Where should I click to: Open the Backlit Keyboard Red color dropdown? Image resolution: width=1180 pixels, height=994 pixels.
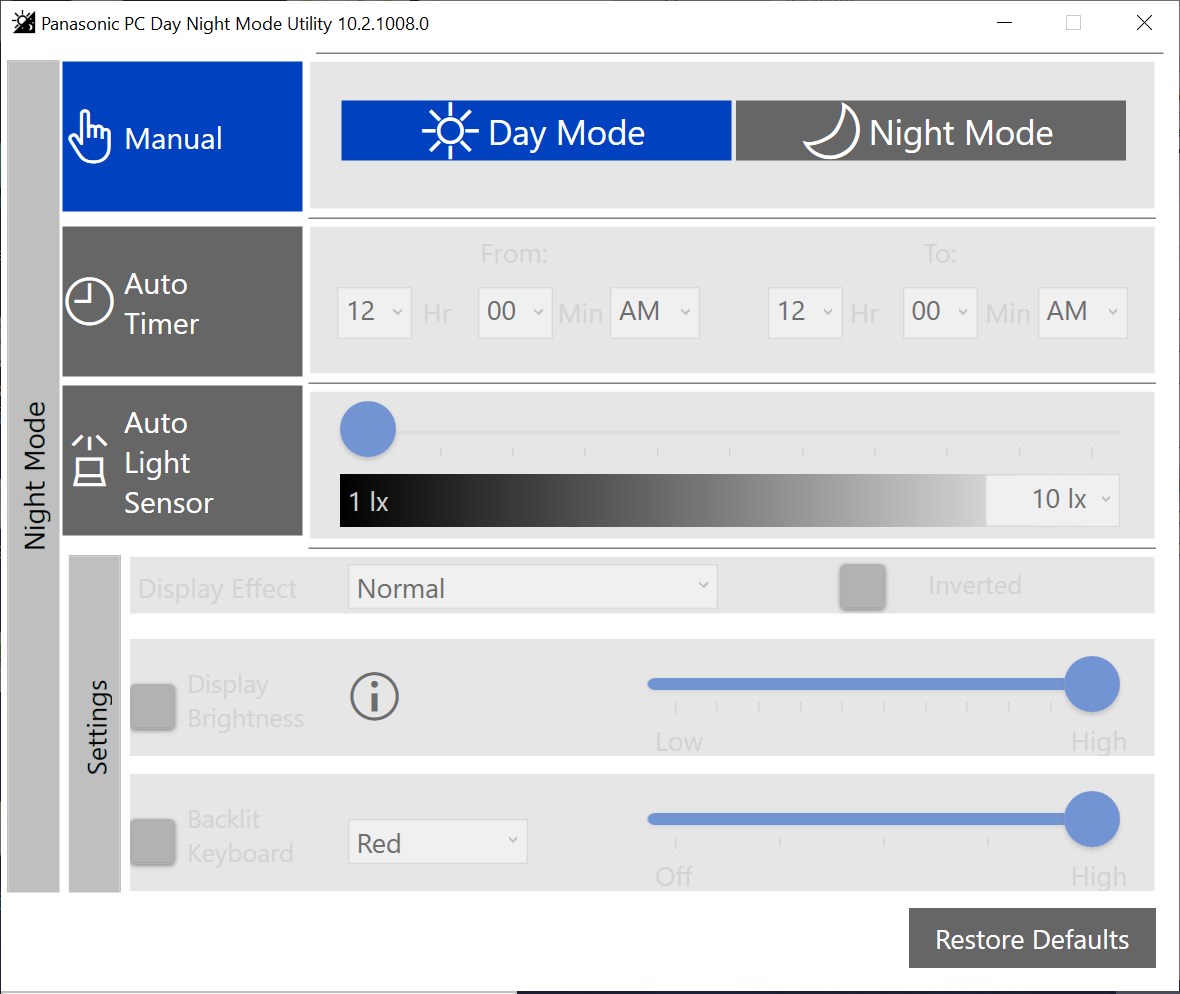437,842
